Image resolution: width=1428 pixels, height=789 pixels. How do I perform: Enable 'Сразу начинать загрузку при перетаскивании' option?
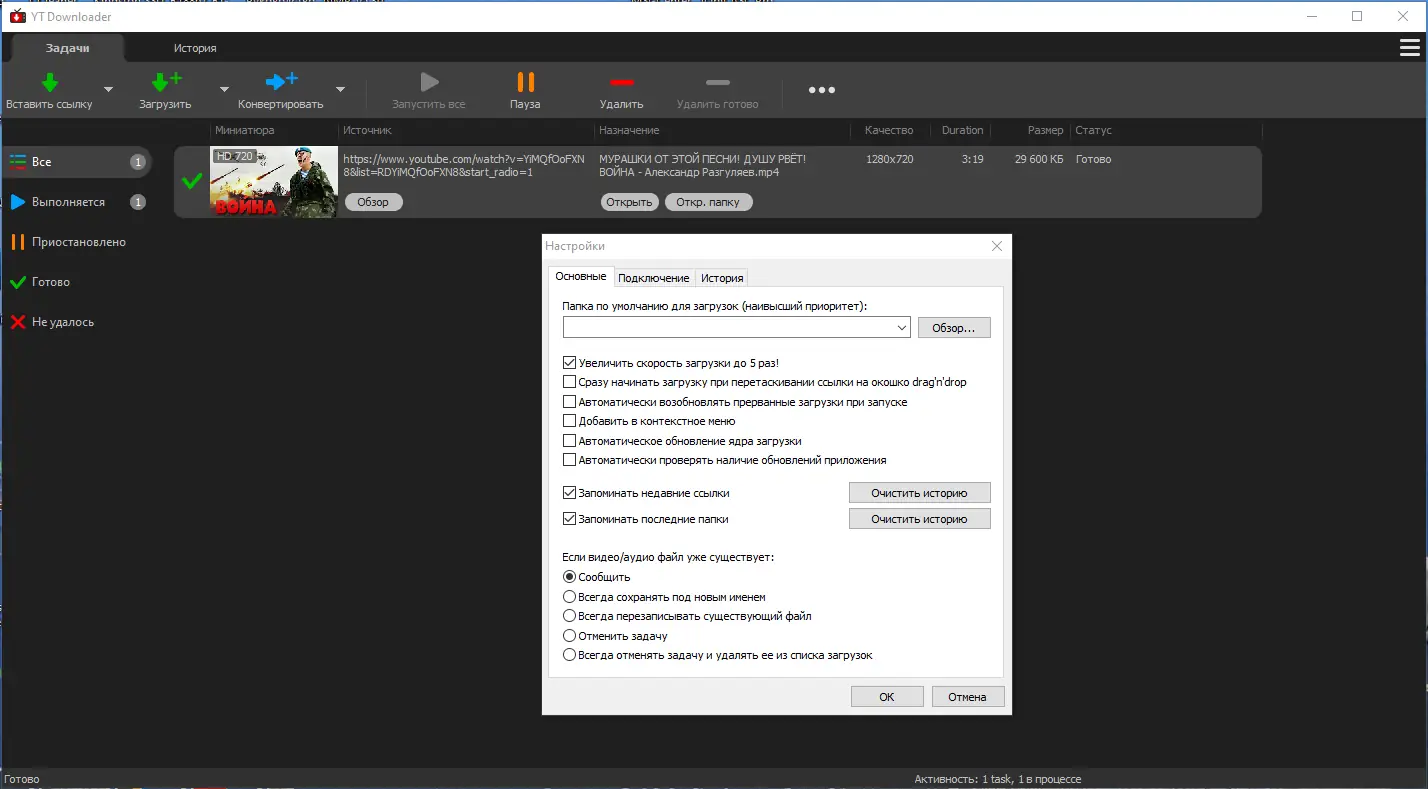570,381
